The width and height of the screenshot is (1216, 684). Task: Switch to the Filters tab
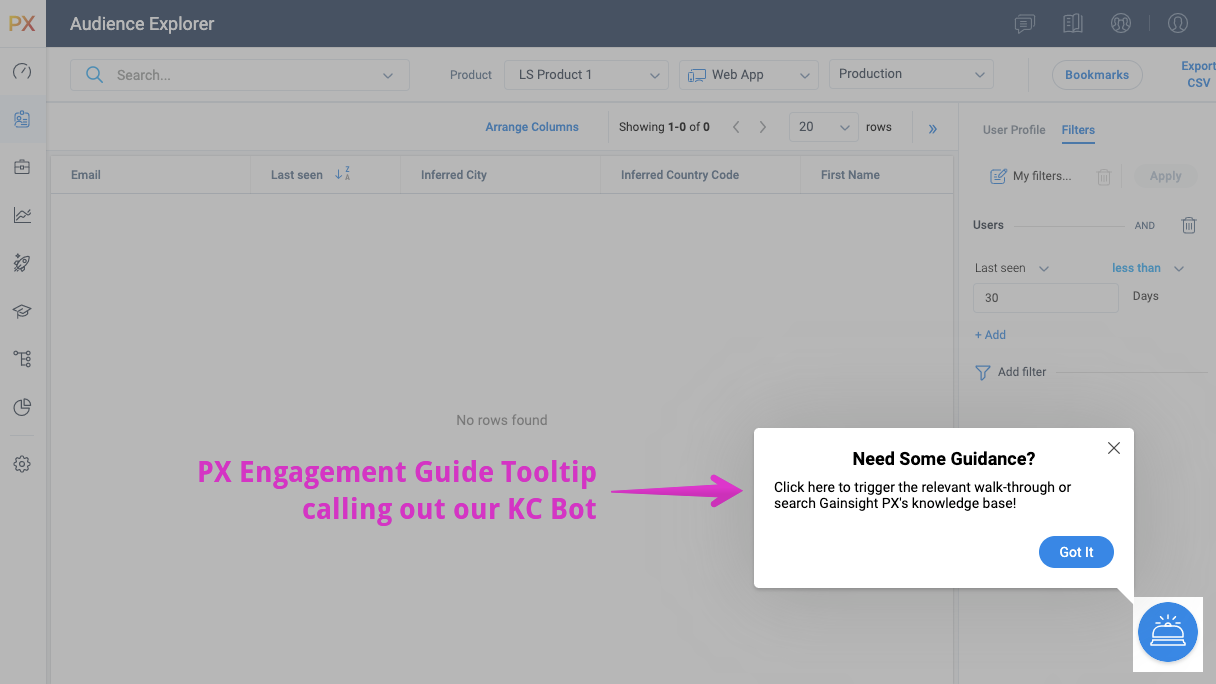(1078, 130)
